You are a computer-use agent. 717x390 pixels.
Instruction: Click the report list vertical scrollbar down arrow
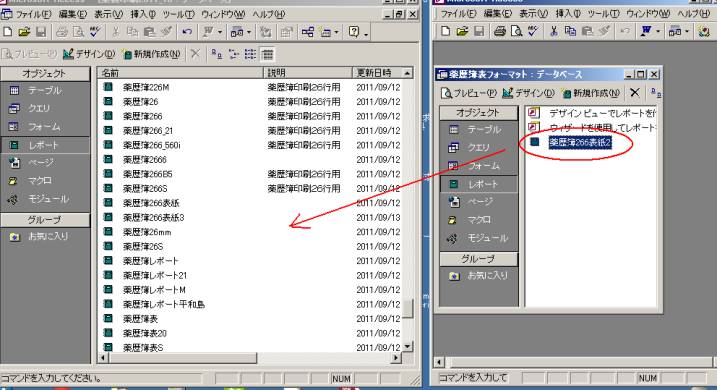pyautogui.click(x=408, y=347)
